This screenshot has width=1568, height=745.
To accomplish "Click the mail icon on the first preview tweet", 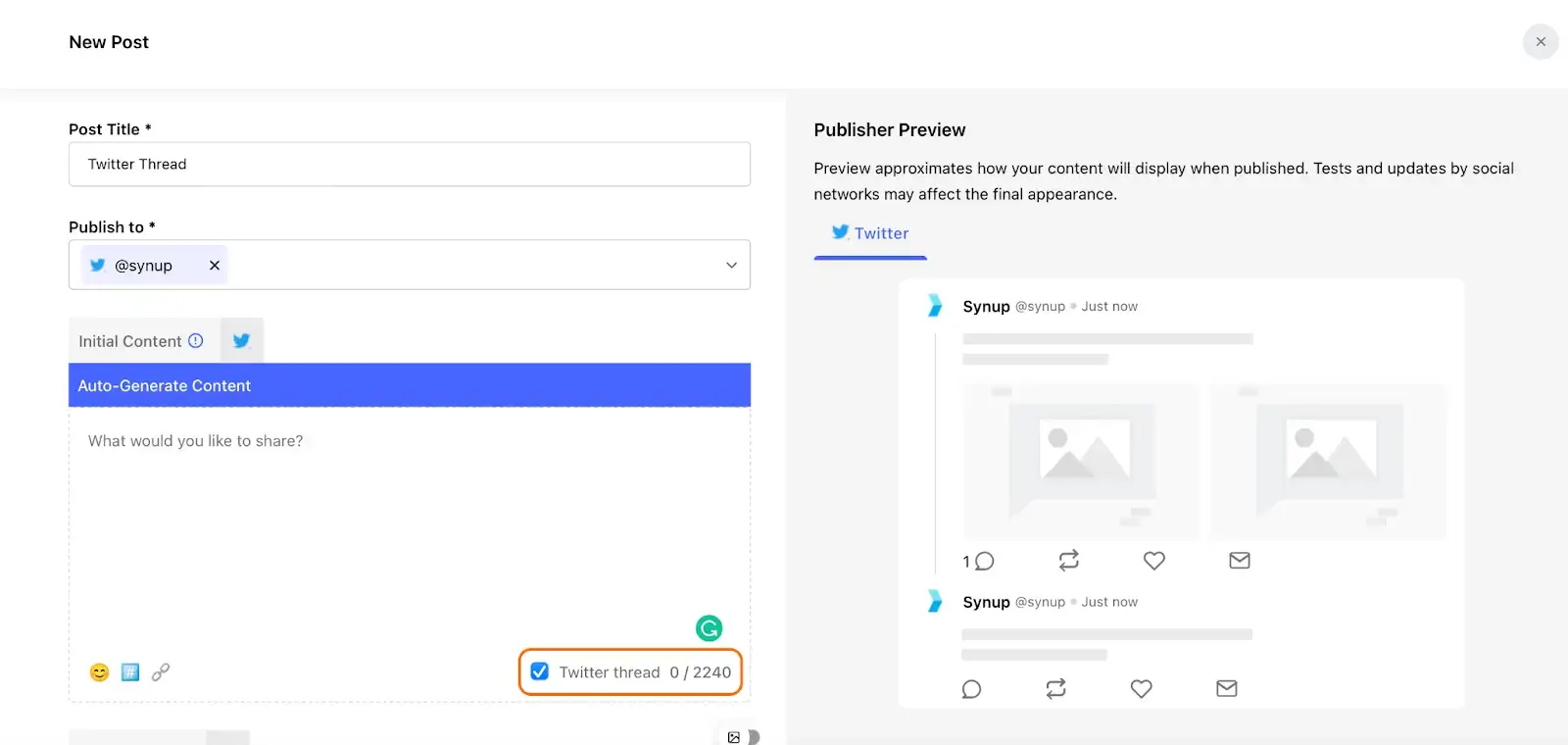I will point(1240,561).
